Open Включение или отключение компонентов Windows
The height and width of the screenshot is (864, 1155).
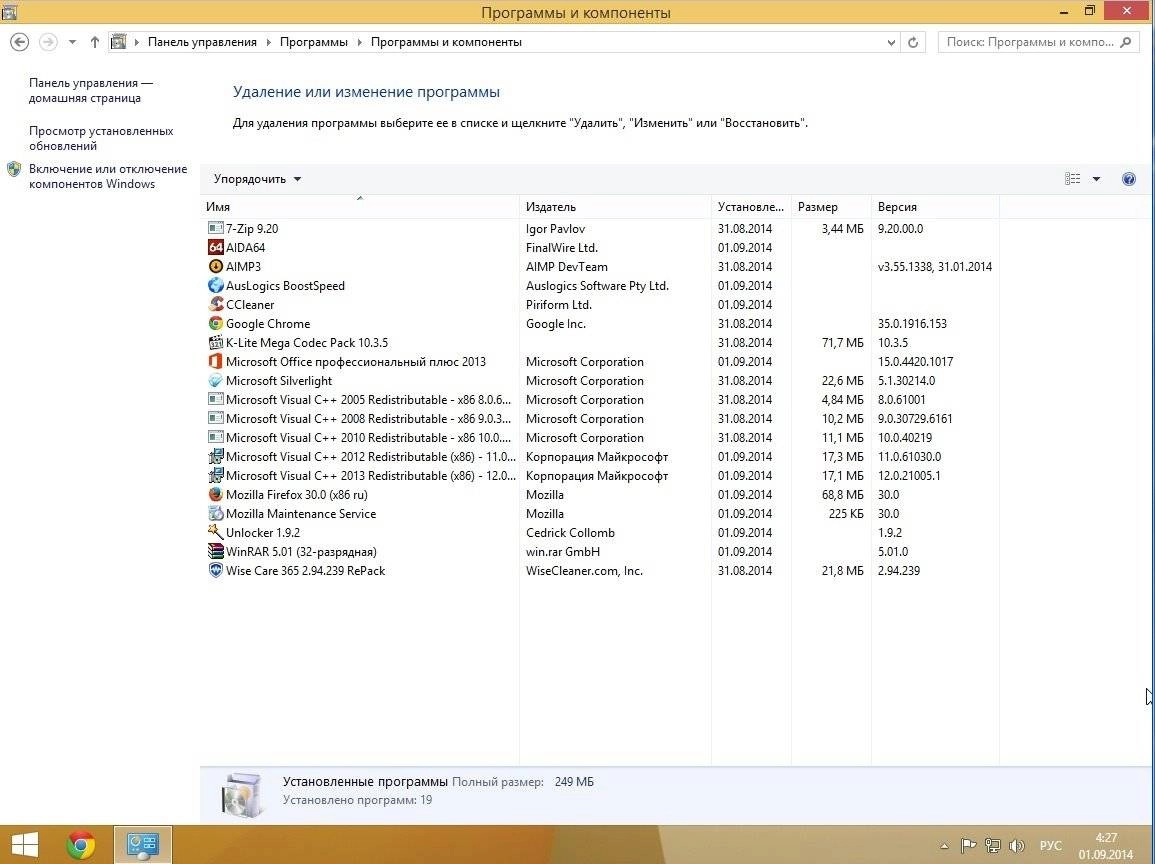click(x=108, y=176)
